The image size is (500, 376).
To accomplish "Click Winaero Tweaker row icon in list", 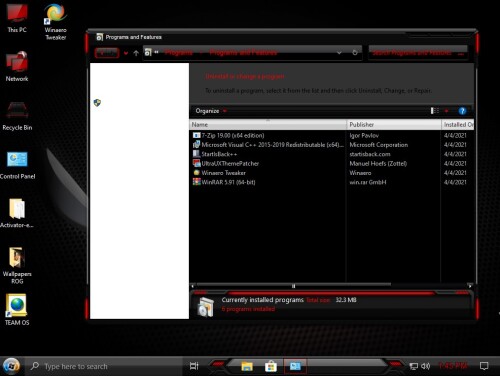I will tap(196, 173).
